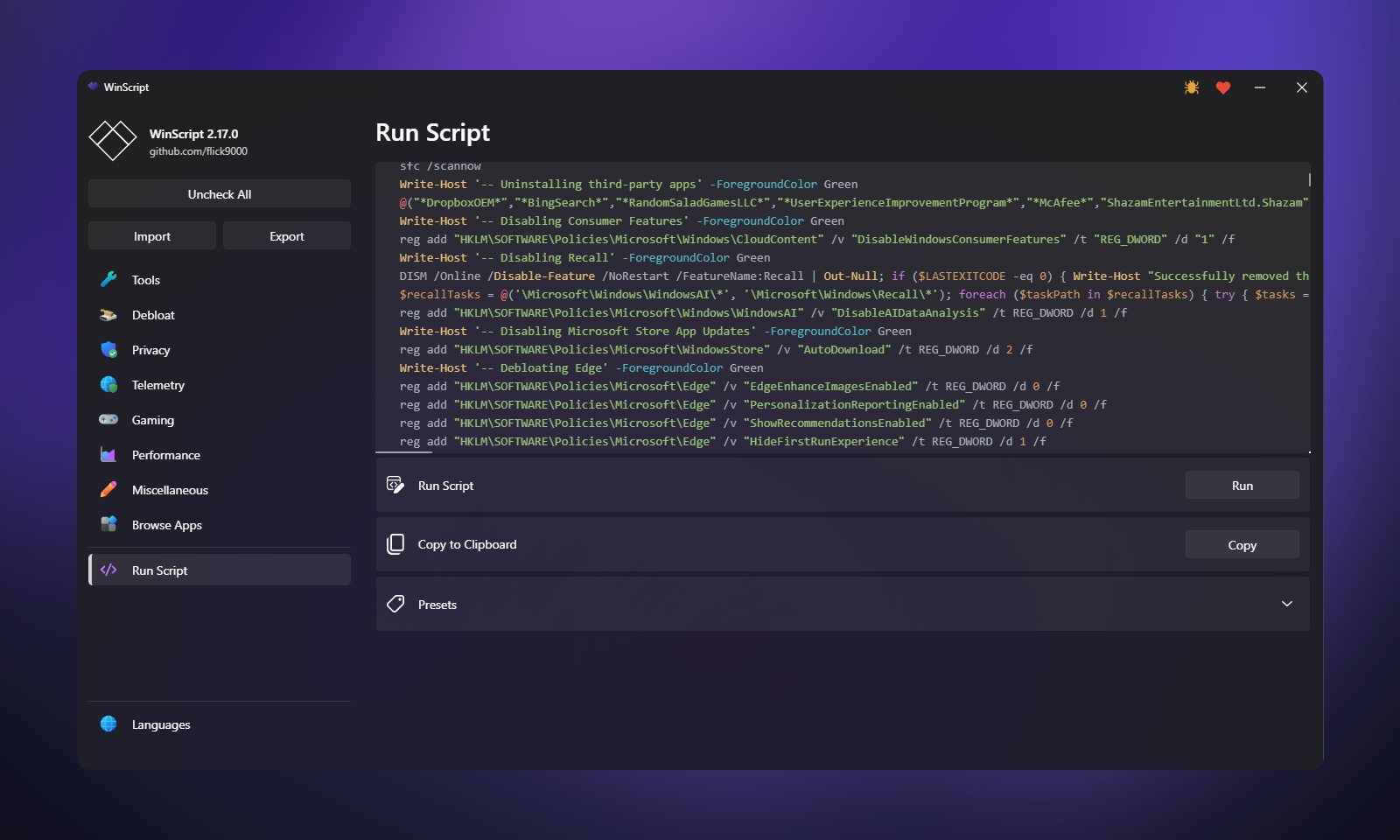Open the Performance page
The width and height of the screenshot is (1400, 840).
click(220, 455)
